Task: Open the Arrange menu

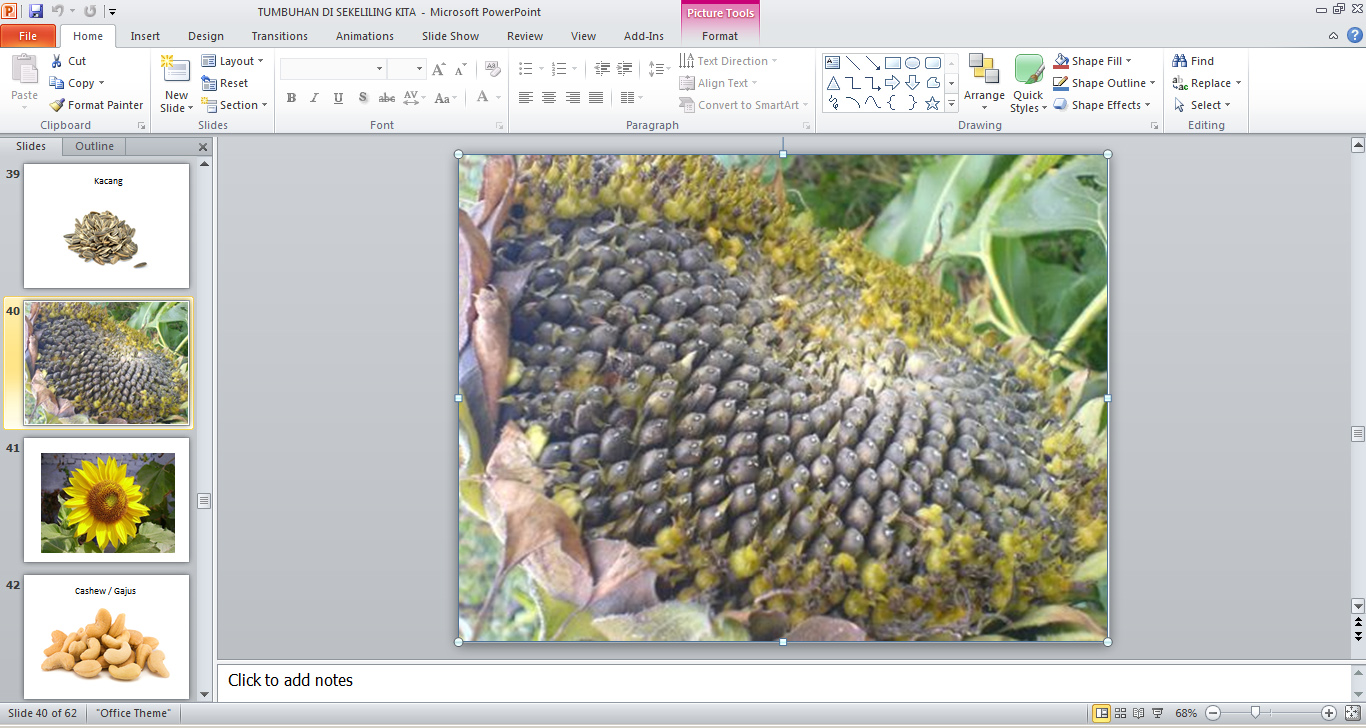Action: tap(984, 84)
